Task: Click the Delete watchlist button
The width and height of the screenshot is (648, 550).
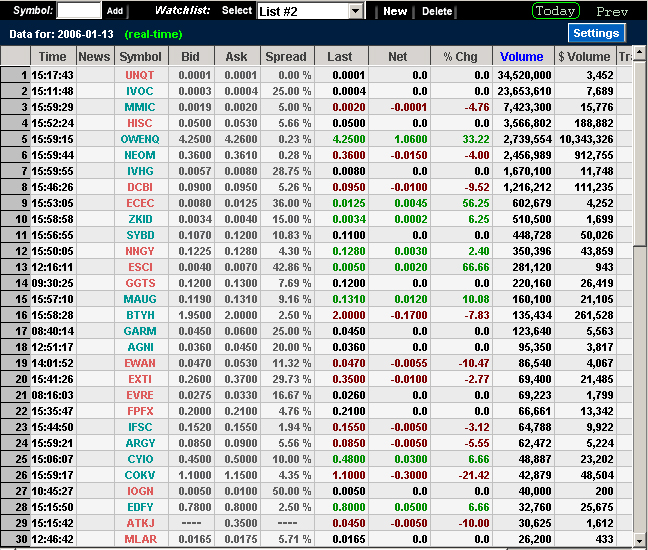Action: (x=437, y=12)
